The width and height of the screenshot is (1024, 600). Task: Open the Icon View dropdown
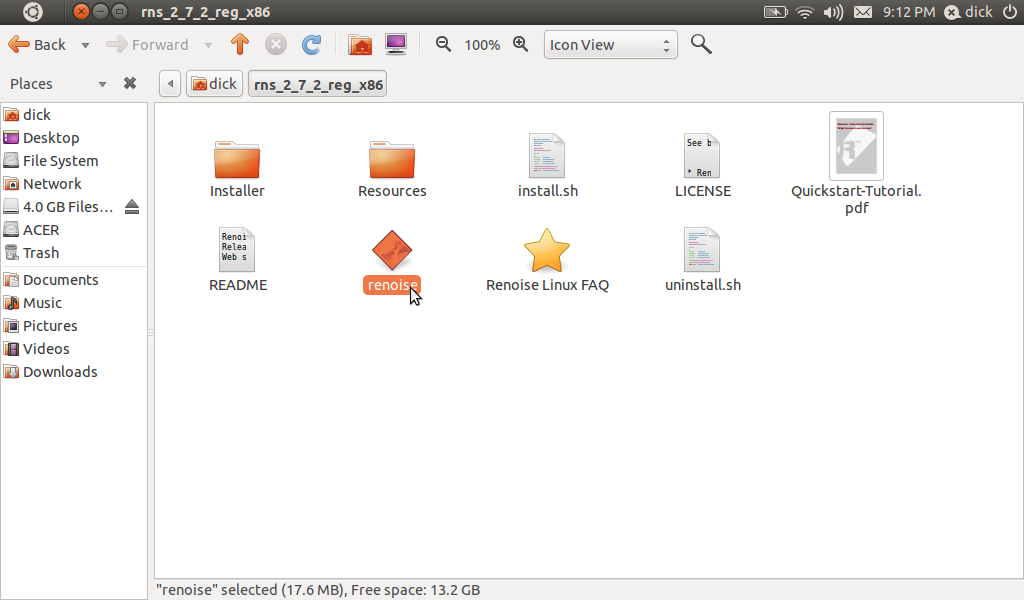click(611, 45)
